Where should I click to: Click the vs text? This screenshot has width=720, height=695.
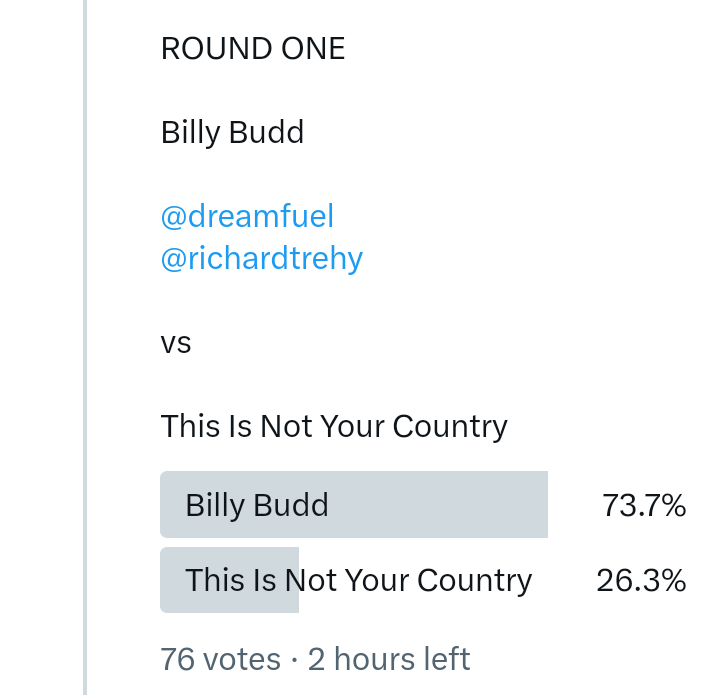(x=176, y=344)
